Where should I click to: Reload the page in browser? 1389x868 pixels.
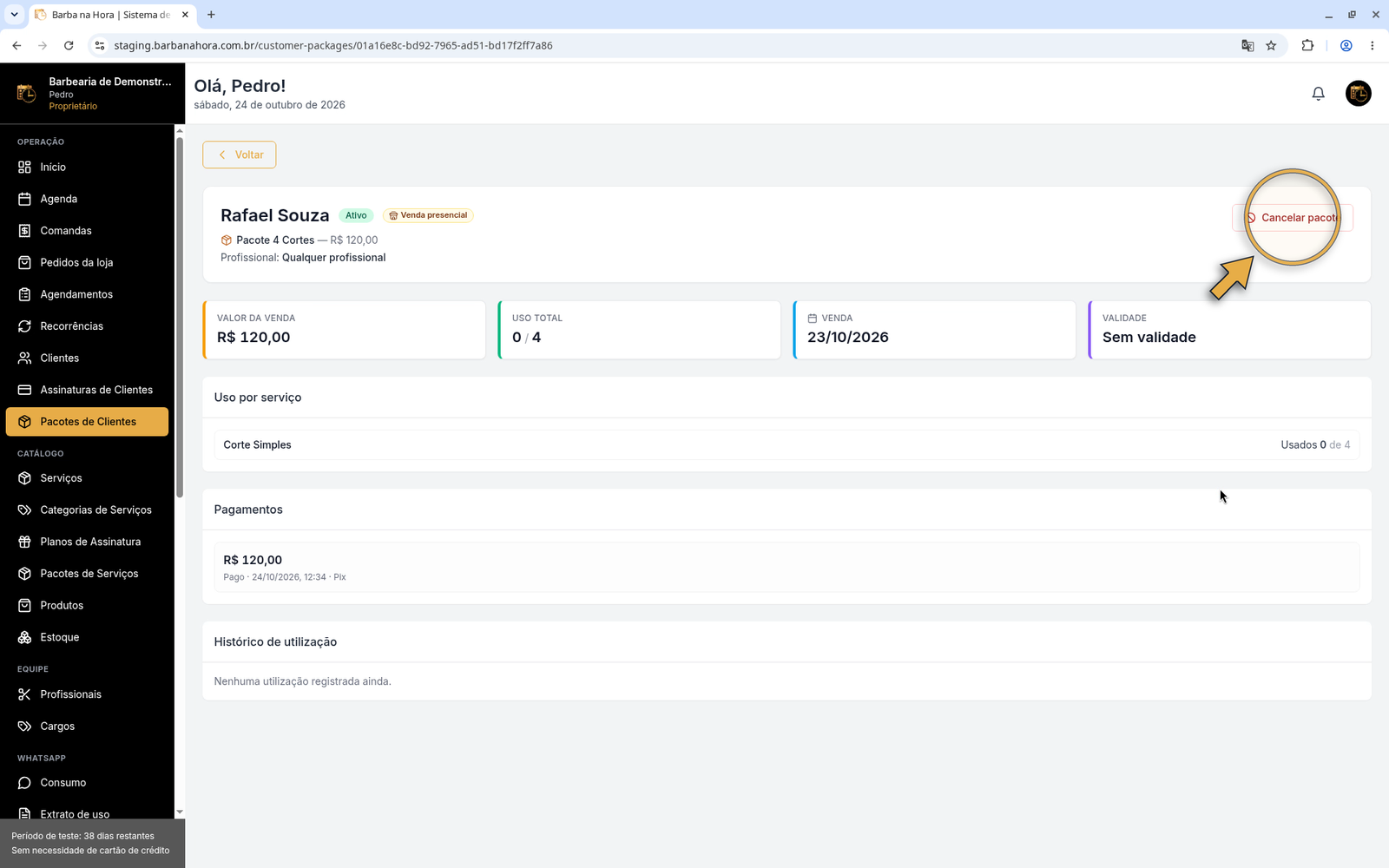pos(69,46)
